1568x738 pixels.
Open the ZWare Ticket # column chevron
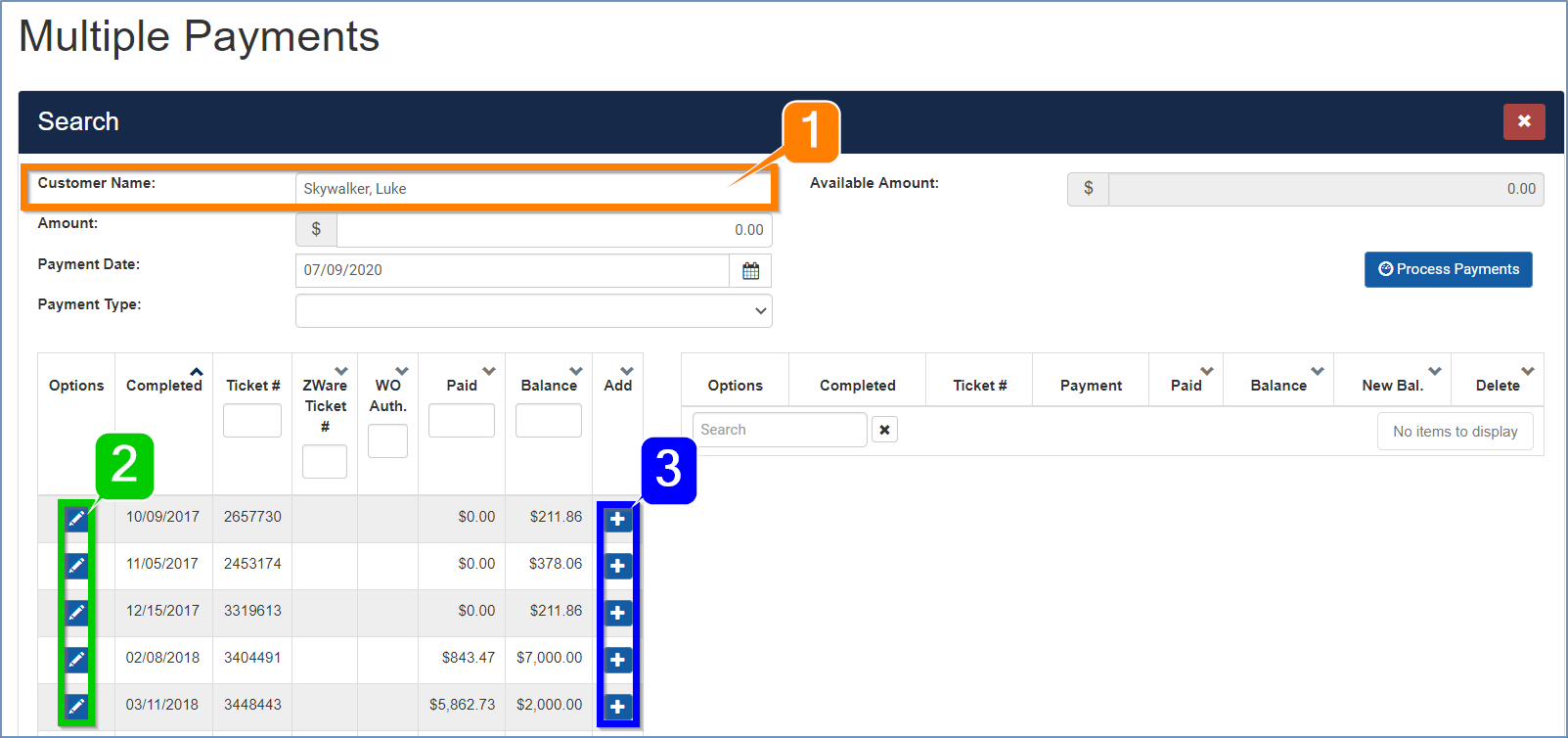(341, 371)
